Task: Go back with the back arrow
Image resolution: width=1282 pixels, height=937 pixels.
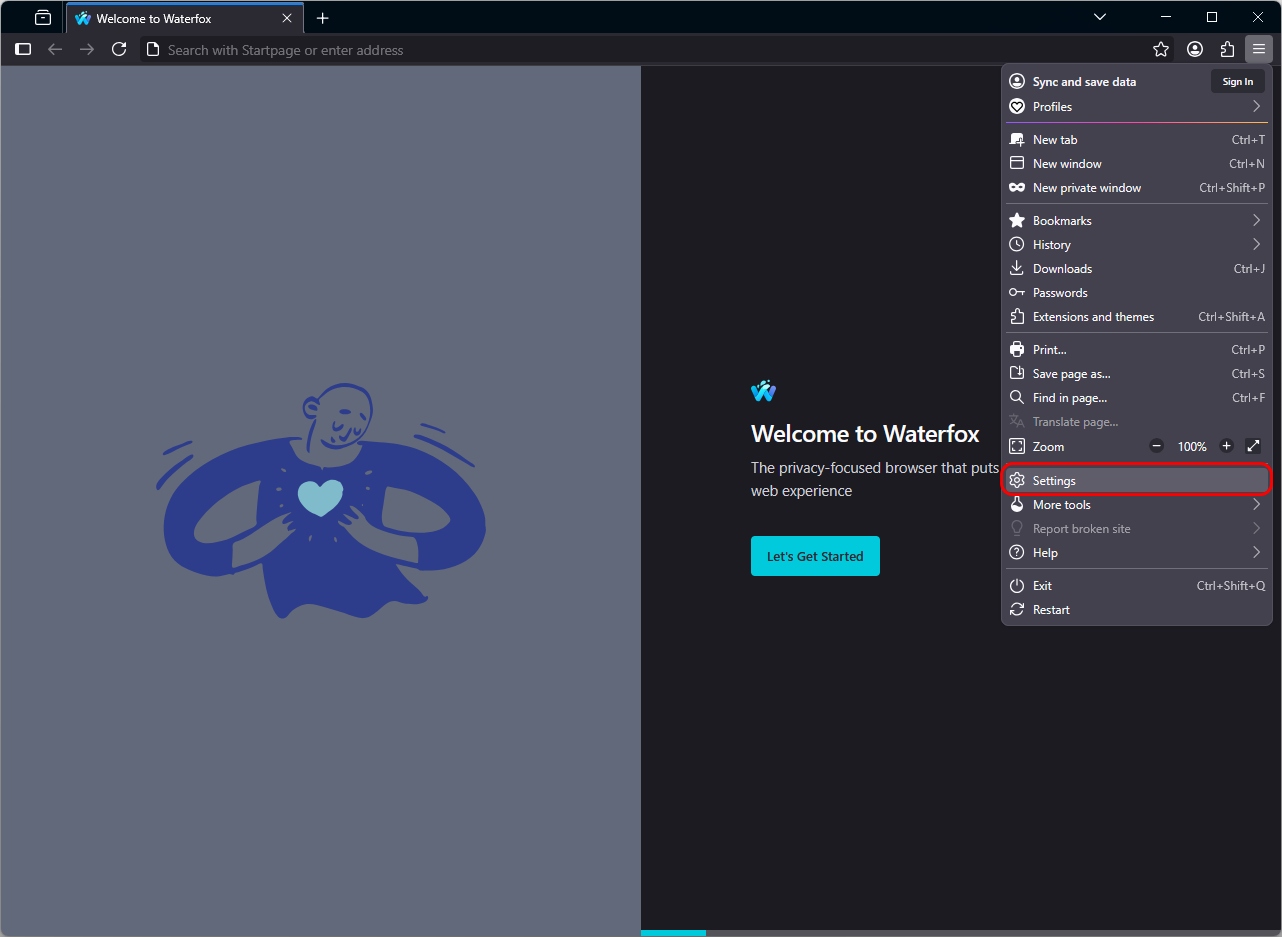Action: [55, 49]
